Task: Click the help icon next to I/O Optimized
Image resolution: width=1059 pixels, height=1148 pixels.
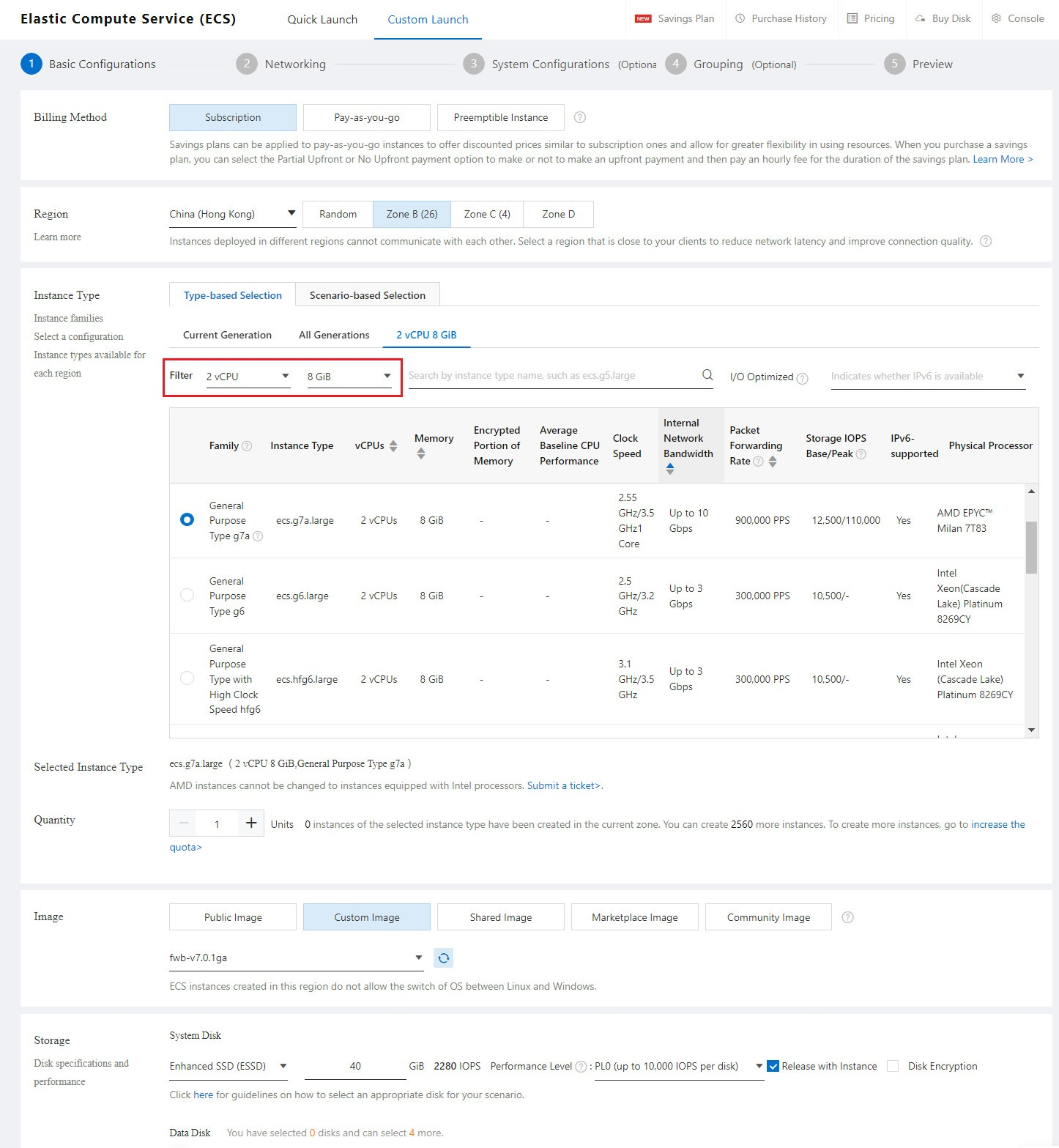Action: [x=803, y=377]
